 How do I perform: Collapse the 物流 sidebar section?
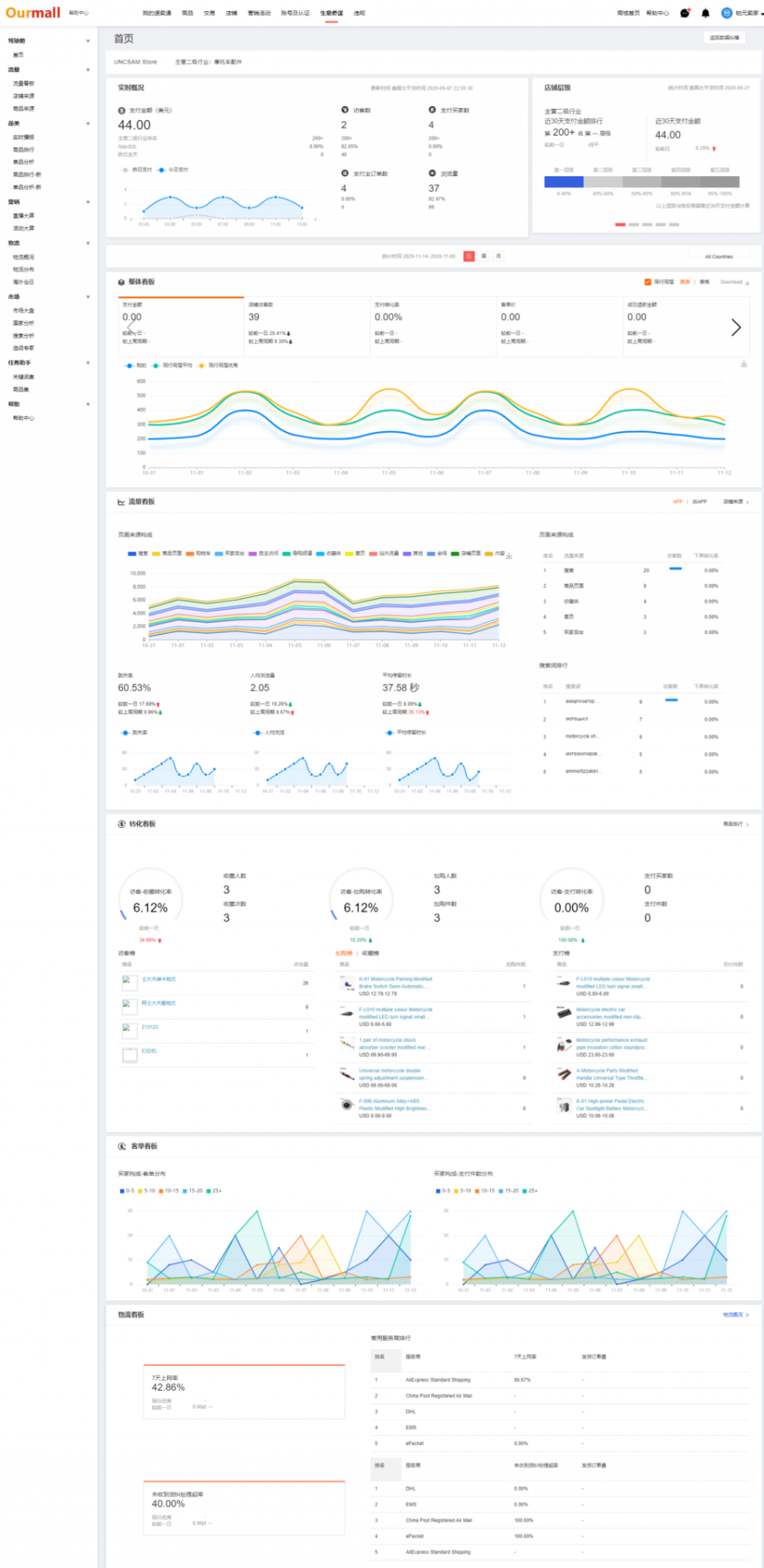click(88, 243)
